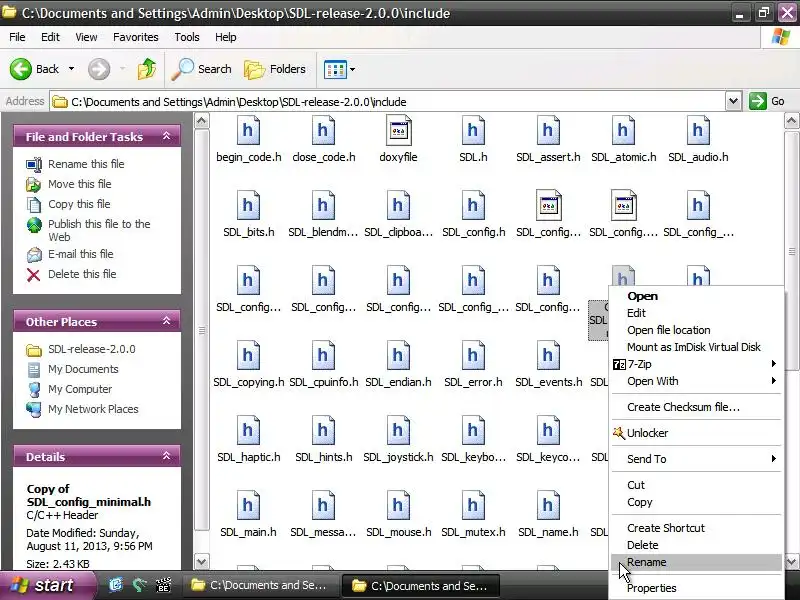The image size is (800, 600).
Task: Click the address bar path field
Action: pyautogui.click(x=388, y=102)
